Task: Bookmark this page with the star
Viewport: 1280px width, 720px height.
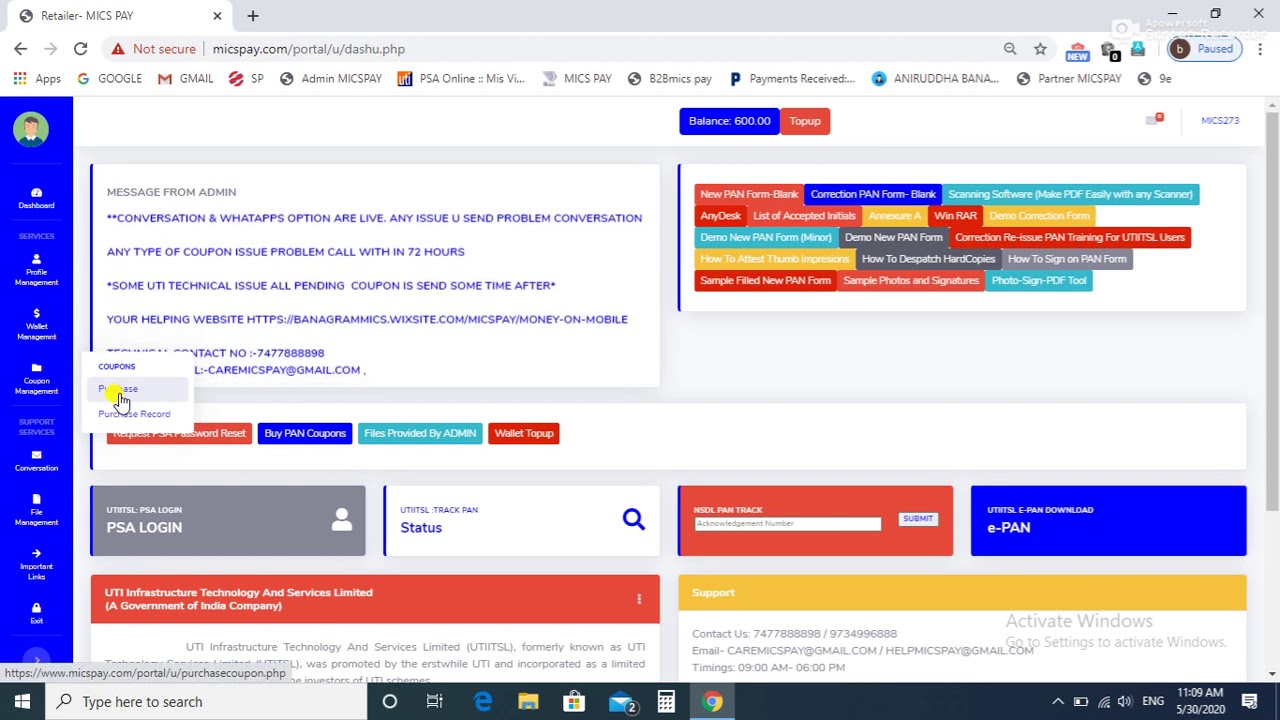Action: (1040, 49)
